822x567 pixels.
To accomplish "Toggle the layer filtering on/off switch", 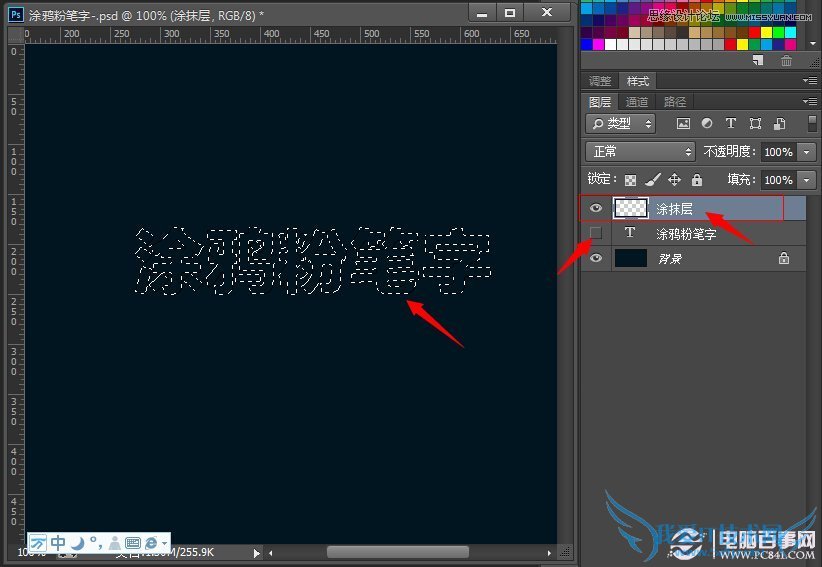I will tap(812, 124).
